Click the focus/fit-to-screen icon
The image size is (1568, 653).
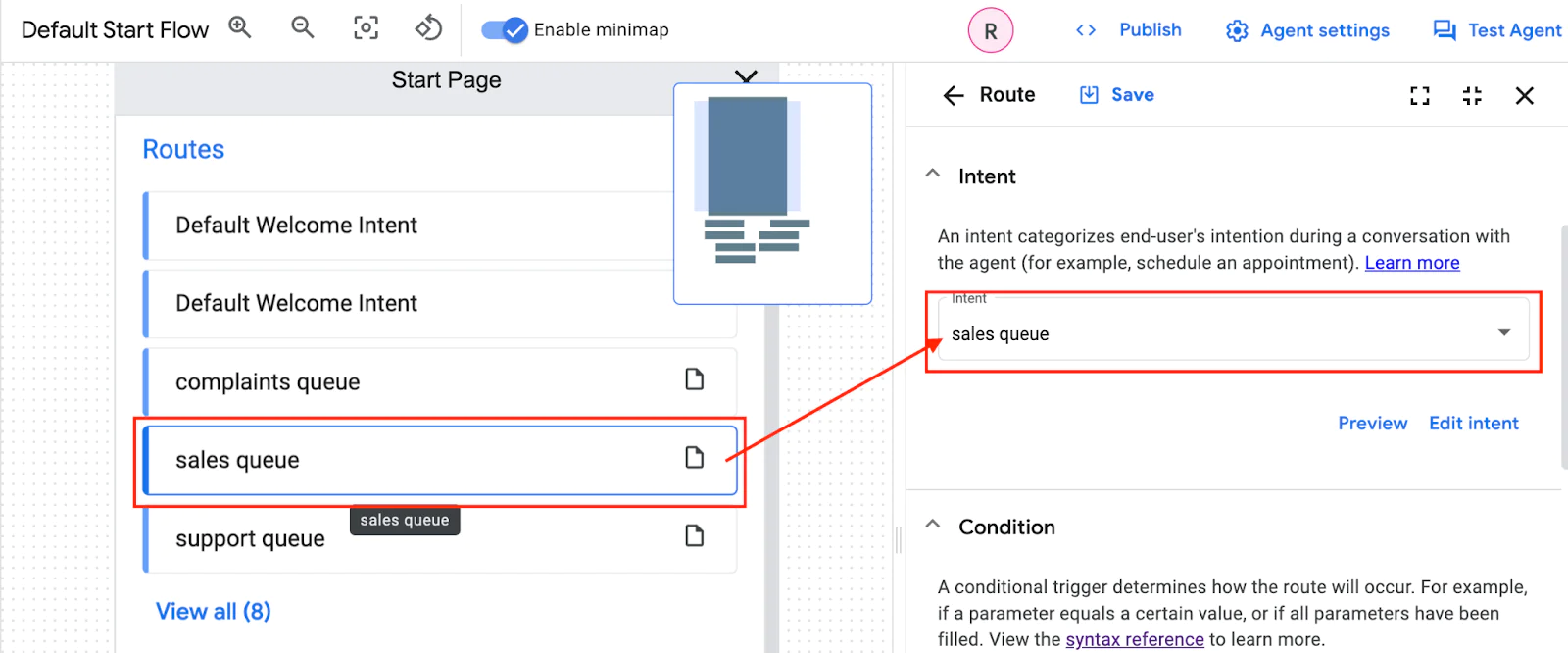tap(366, 28)
